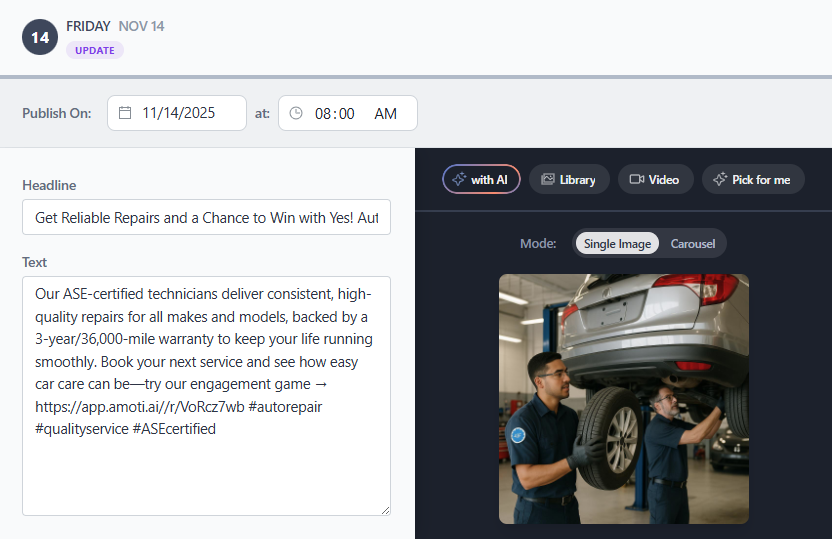The width and height of the screenshot is (832, 539).
Task: Click the mechanics image preview
Action: [x=623, y=398]
